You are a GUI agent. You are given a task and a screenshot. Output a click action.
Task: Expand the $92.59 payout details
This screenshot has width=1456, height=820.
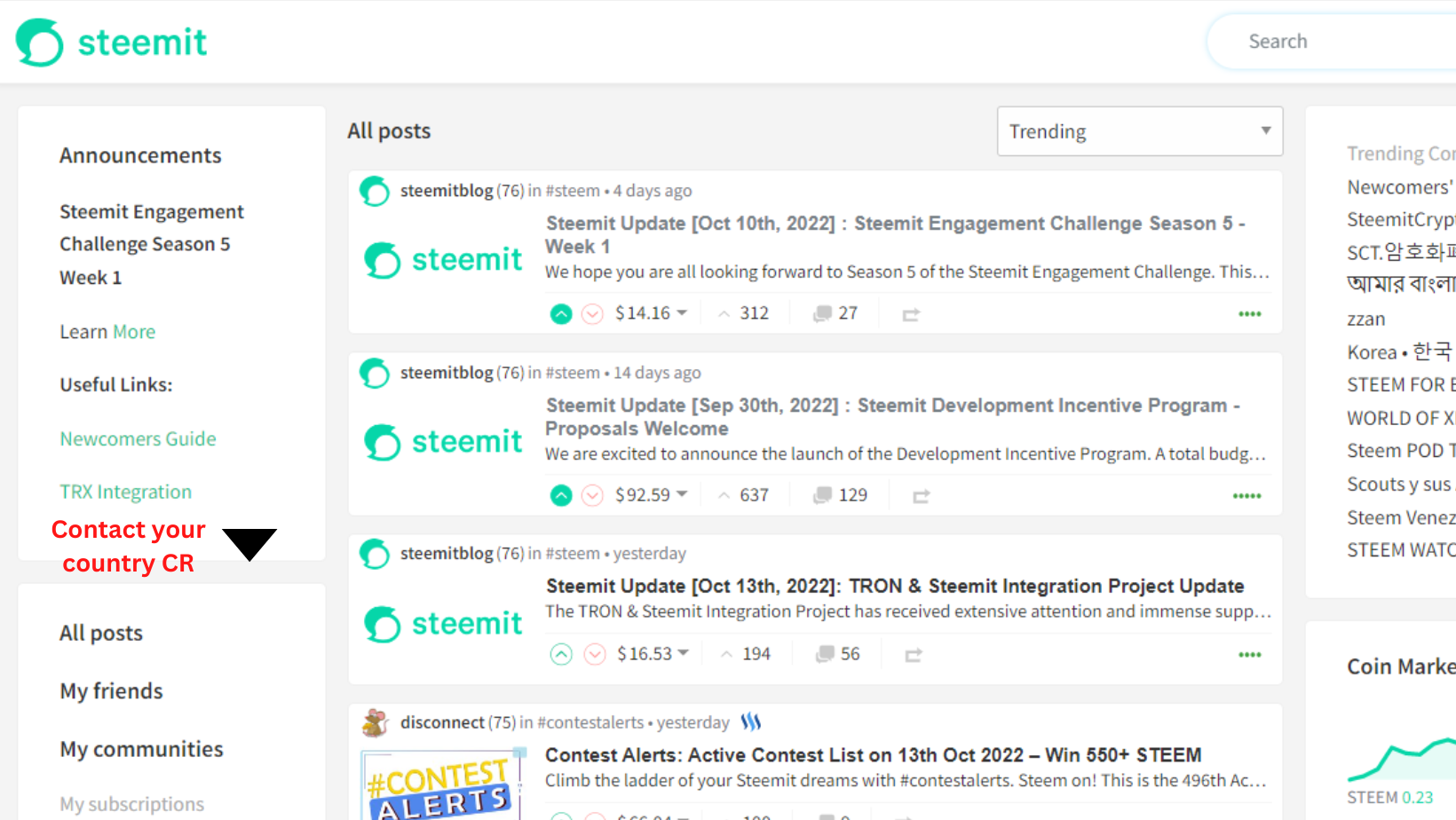click(652, 495)
